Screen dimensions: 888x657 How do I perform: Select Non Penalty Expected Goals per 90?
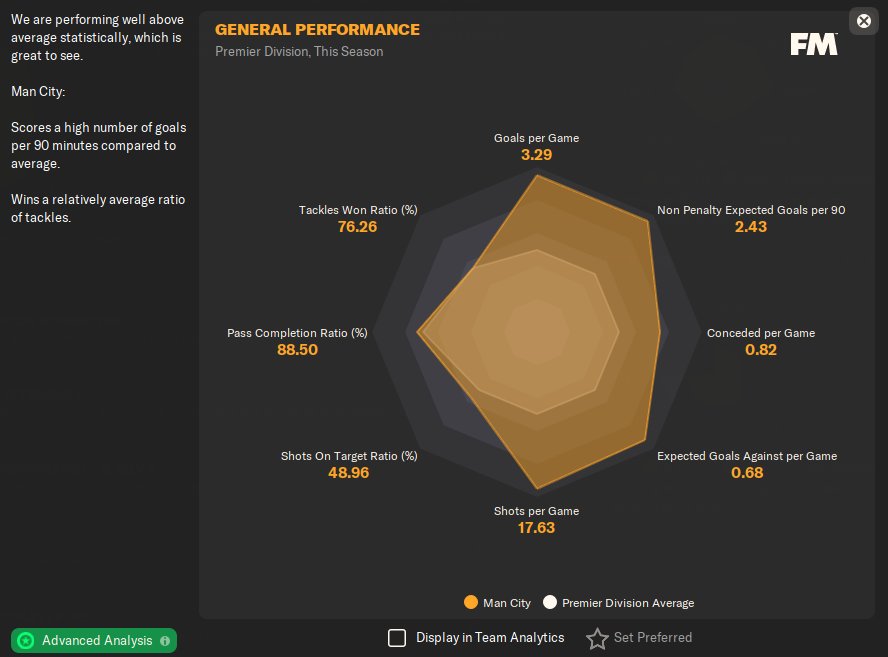pyautogui.click(x=750, y=210)
